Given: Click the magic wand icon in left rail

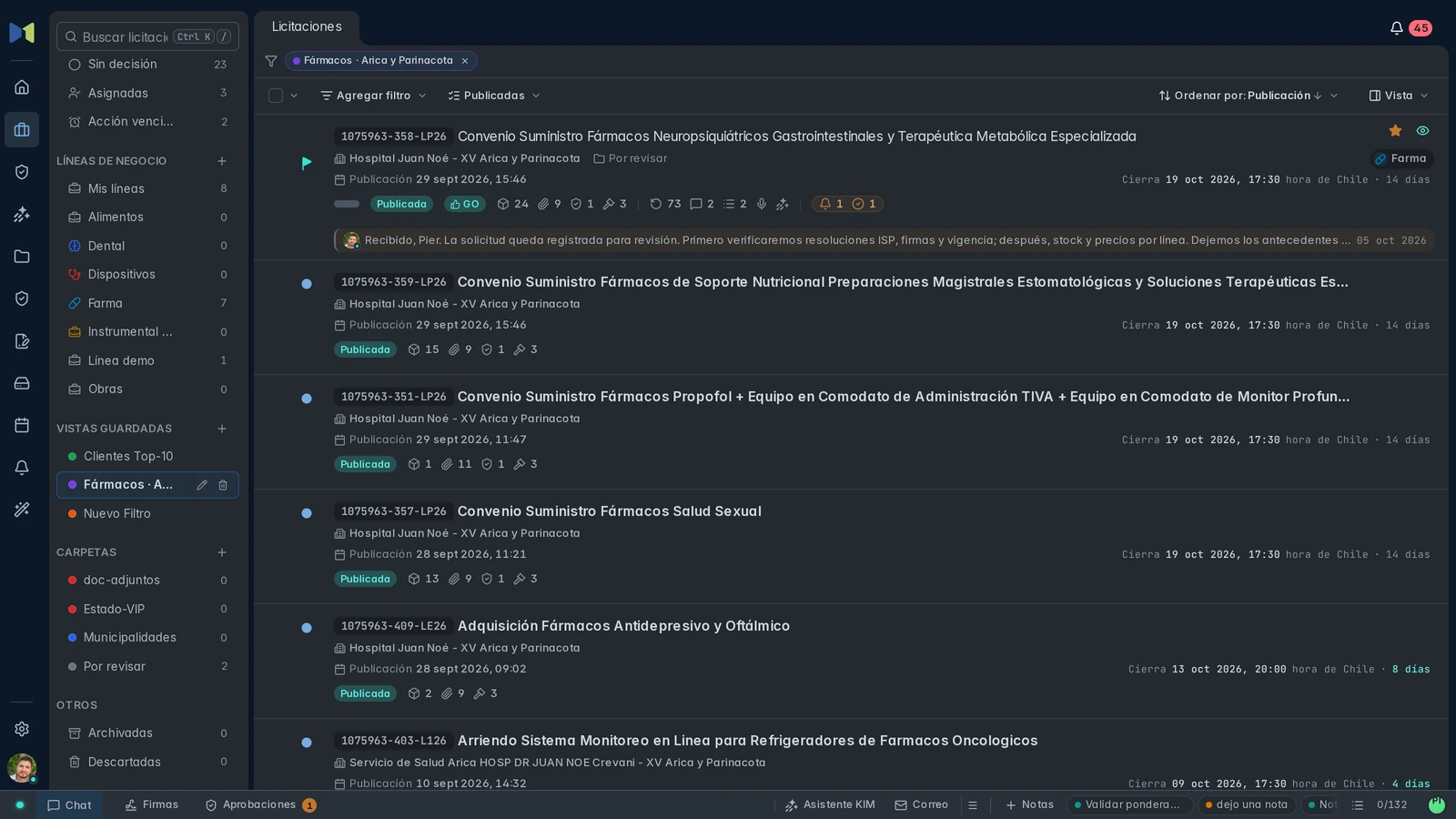Looking at the screenshot, I should [x=22, y=510].
